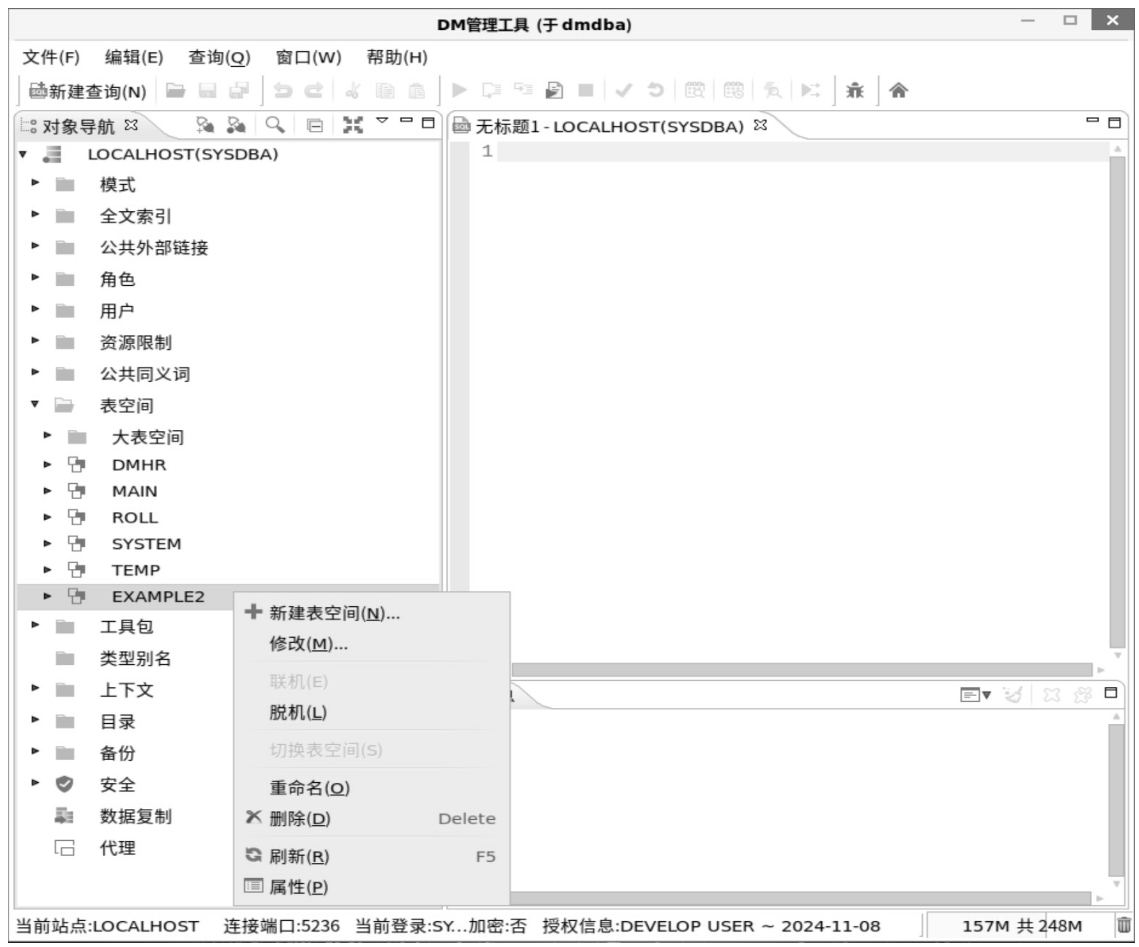Screen dimensions: 1139x947
Task: Click 删除 in the context menu
Action: 300,819
